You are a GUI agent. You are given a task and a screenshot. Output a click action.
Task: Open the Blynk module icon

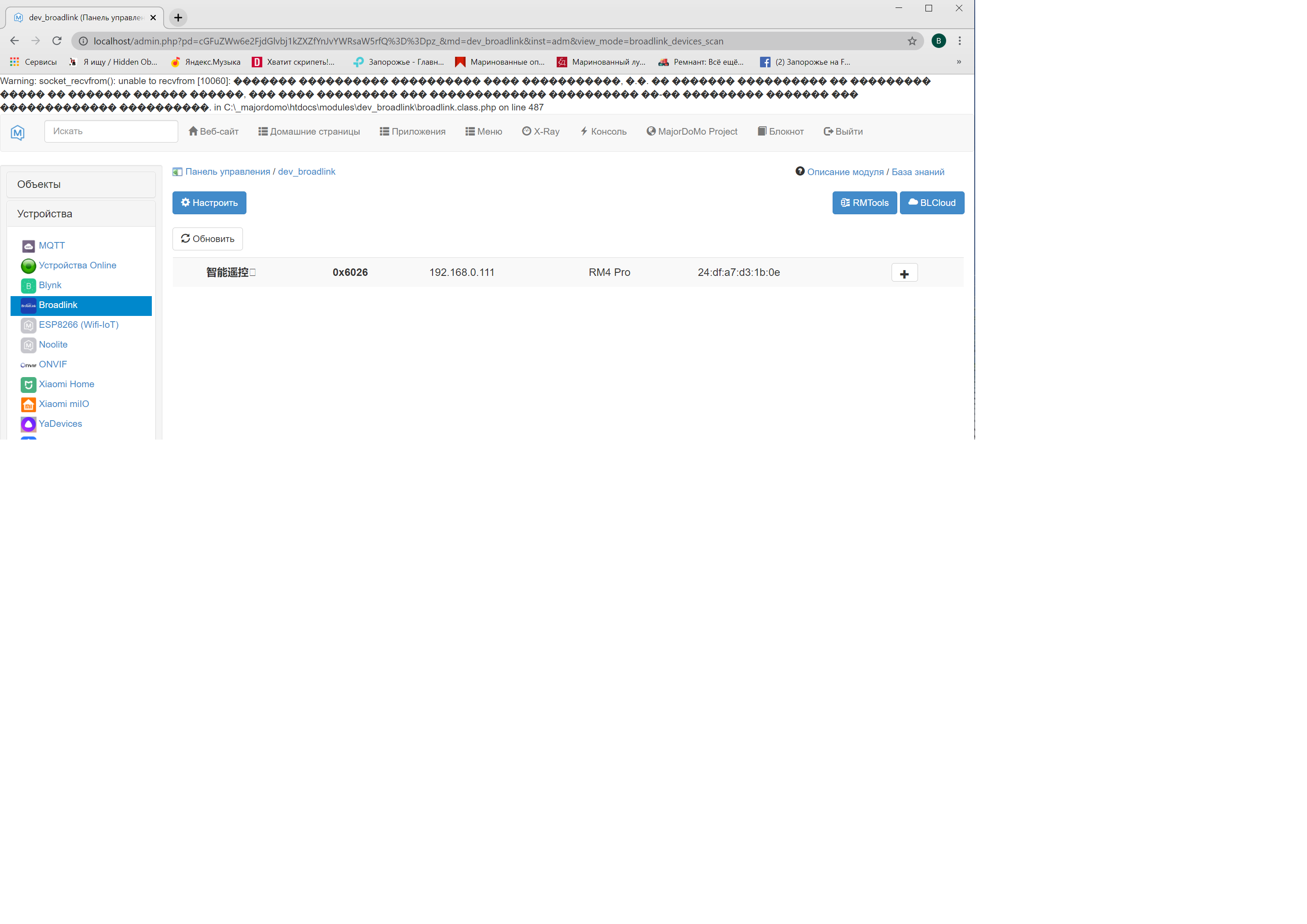pyautogui.click(x=28, y=286)
